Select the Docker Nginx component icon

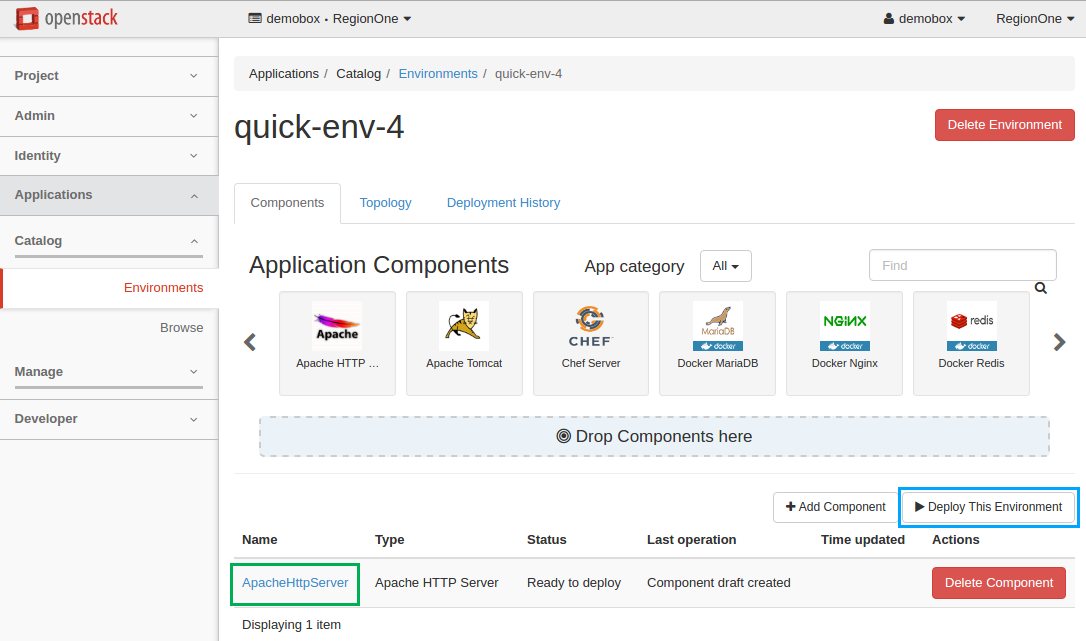(844, 325)
